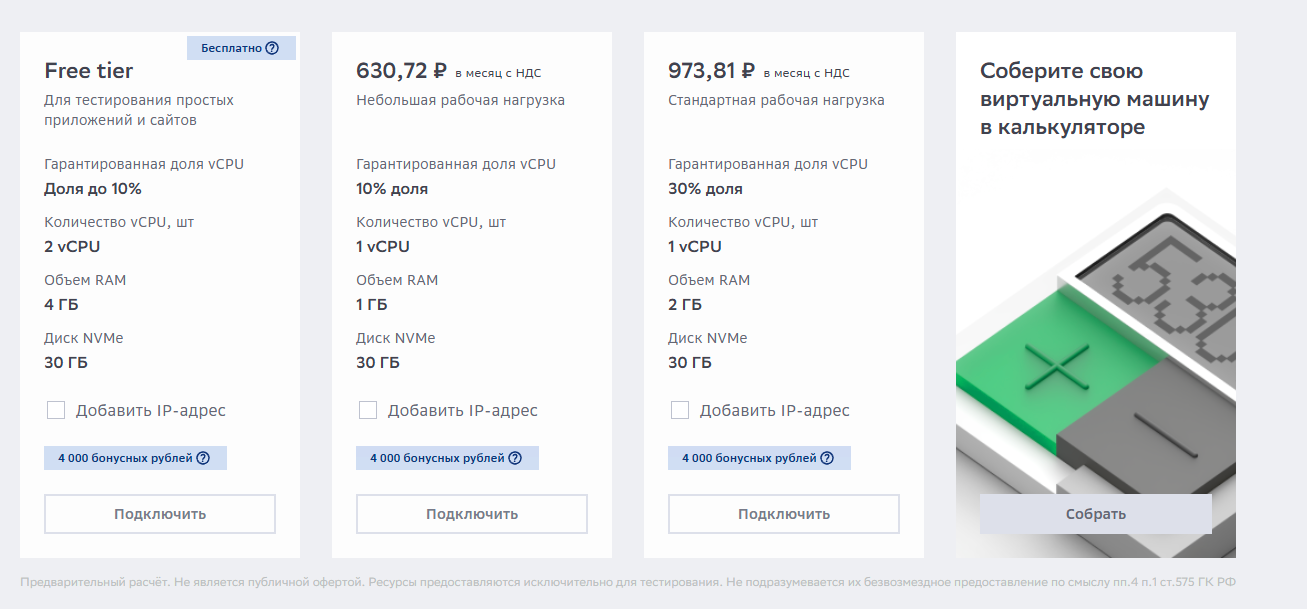The height and width of the screenshot is (609, 1307).
Task: Click the Бесплатно badge label text
Action: pos(231,48)
